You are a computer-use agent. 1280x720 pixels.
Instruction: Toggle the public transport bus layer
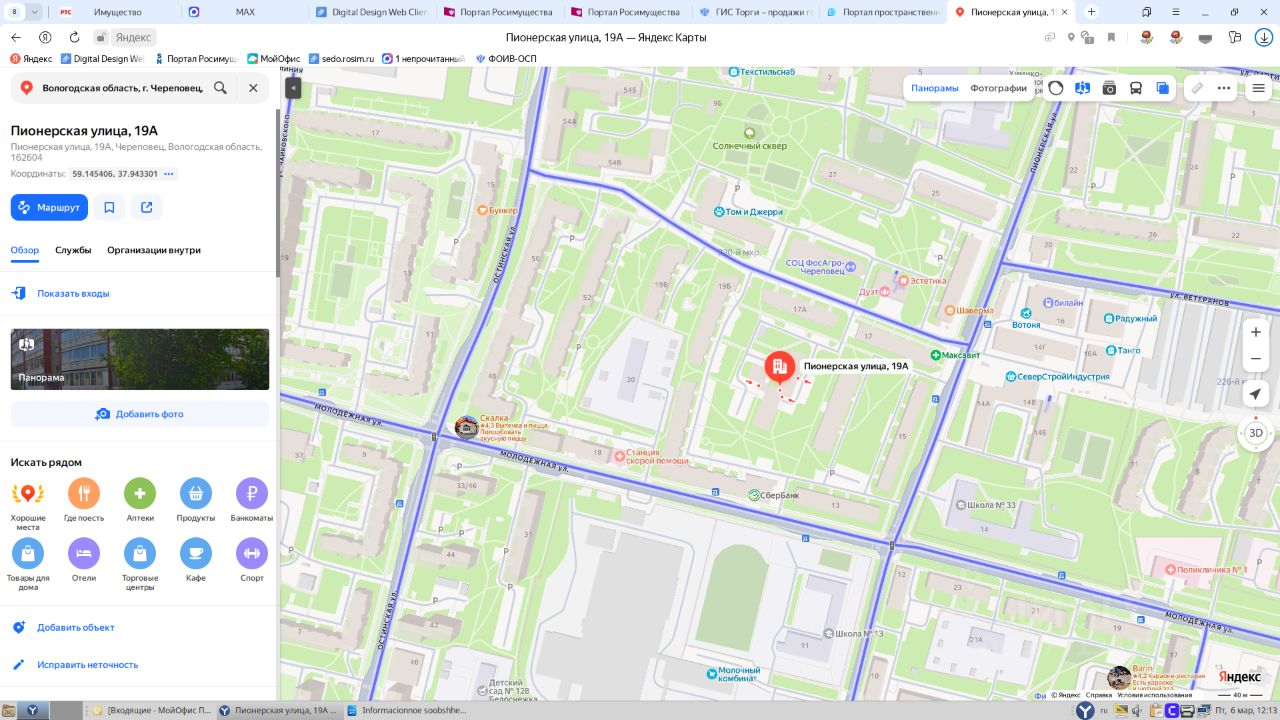click(1136, 88)
